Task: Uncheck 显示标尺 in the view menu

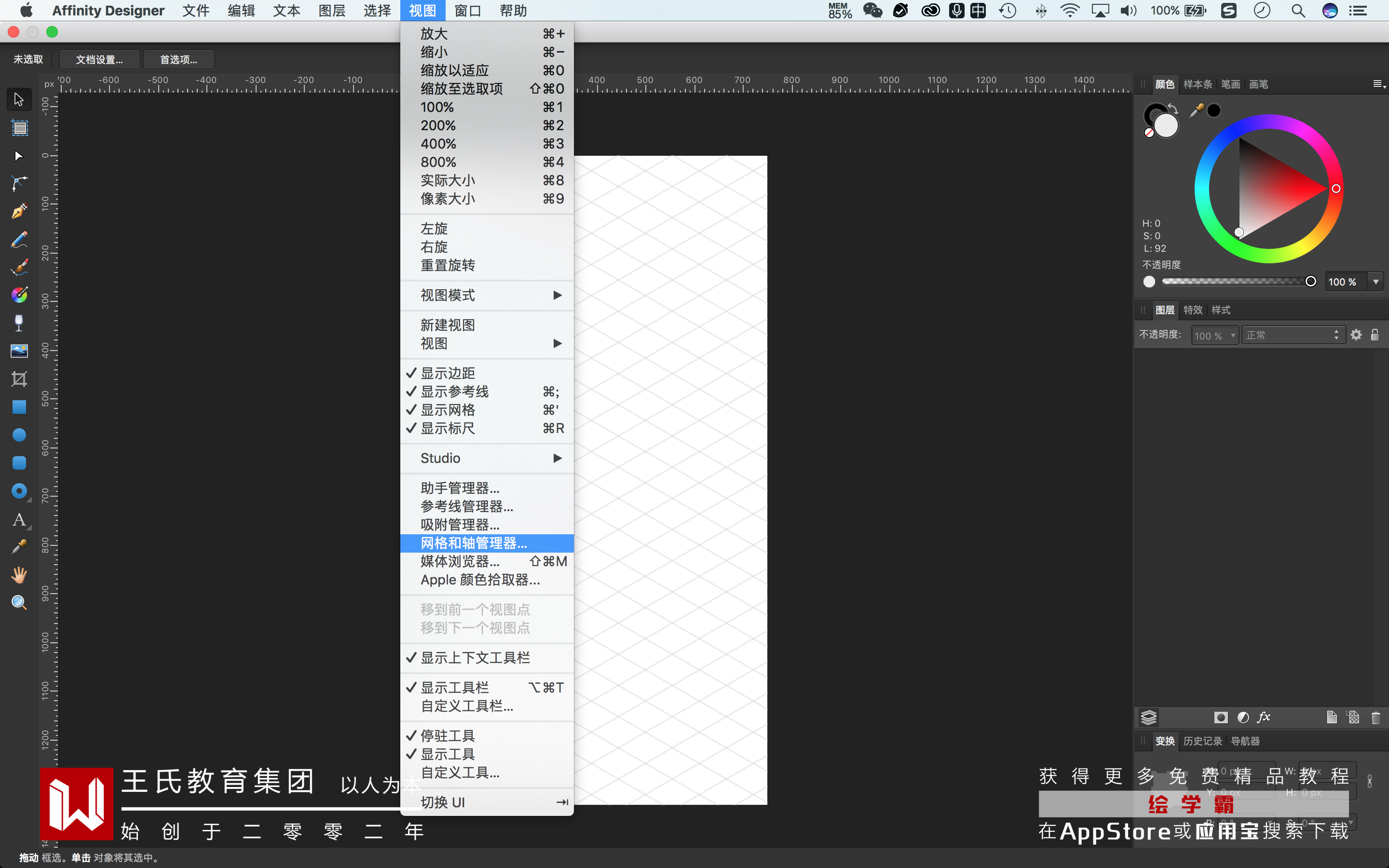Action: coord(448,428)
